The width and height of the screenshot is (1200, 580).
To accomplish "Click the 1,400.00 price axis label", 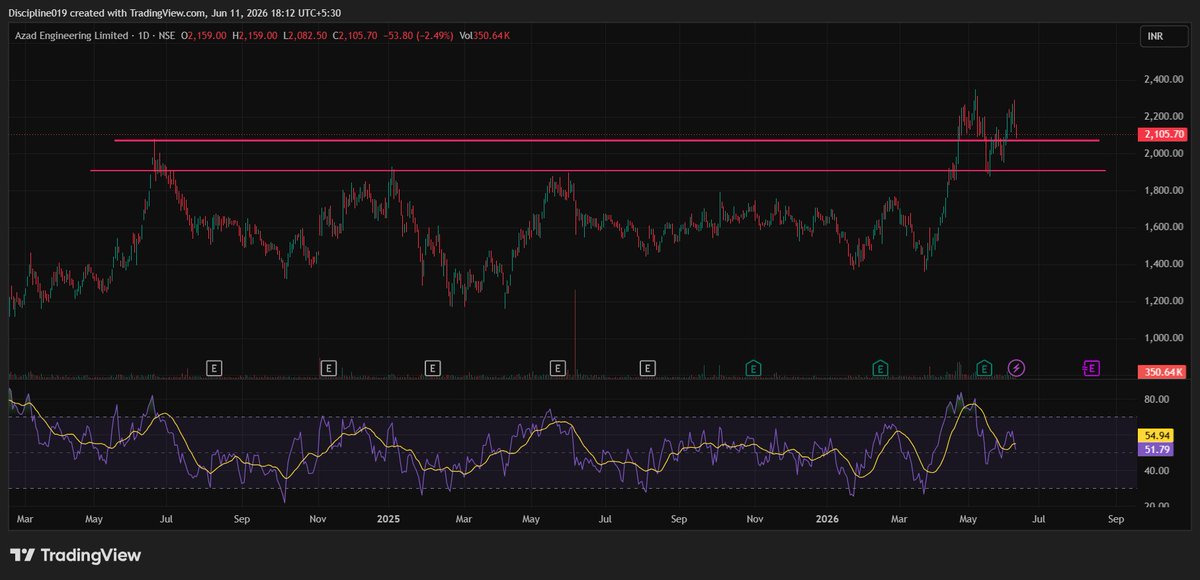I will 1164,264.
